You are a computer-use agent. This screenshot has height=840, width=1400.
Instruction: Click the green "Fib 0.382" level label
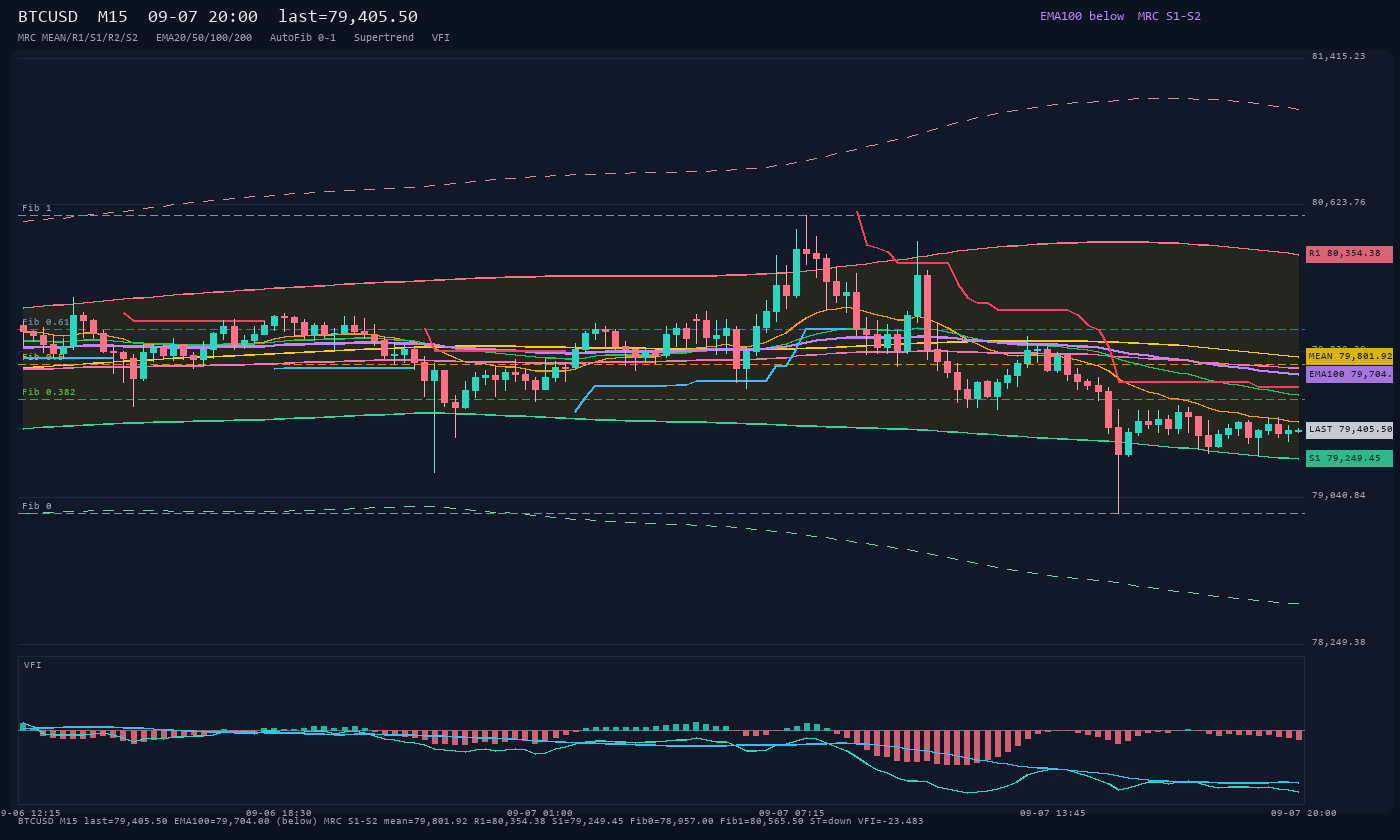pyautogui.click(x=49, y=392)
